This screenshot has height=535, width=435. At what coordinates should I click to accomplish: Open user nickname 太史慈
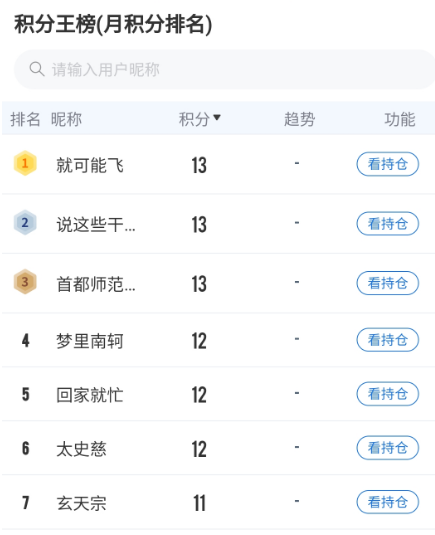[82, 449]
